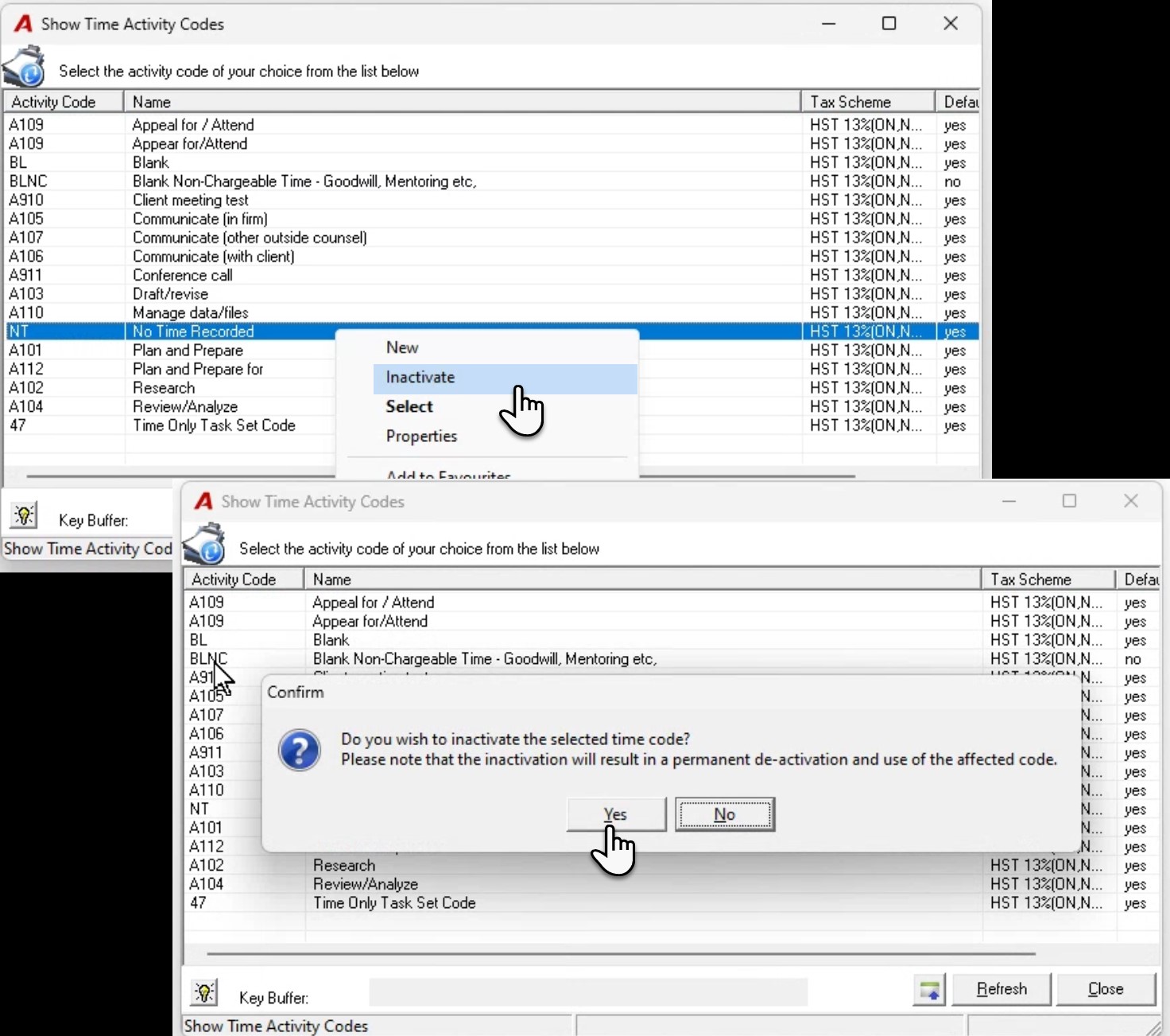Select 'Time Only Task Set Code' in lower list
The width and height of the screenshot is (1170, 1036).
coord(672,903)
